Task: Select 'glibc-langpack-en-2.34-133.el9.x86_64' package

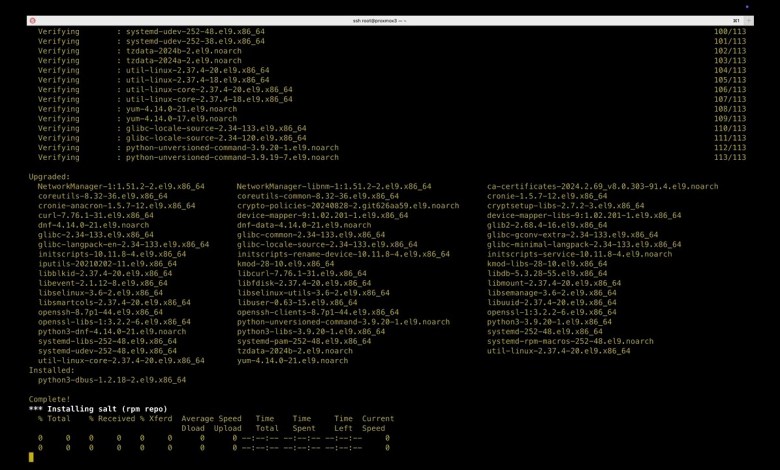Action: point(123,245)
